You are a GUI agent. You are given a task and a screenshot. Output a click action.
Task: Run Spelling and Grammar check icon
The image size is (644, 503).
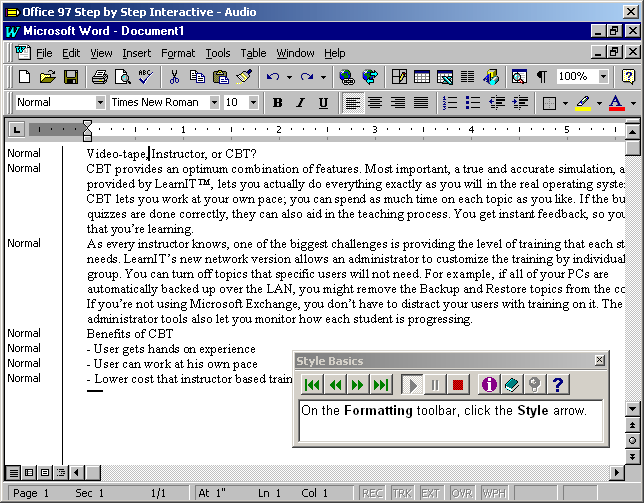pyautogui.click(x=146, y=77)
